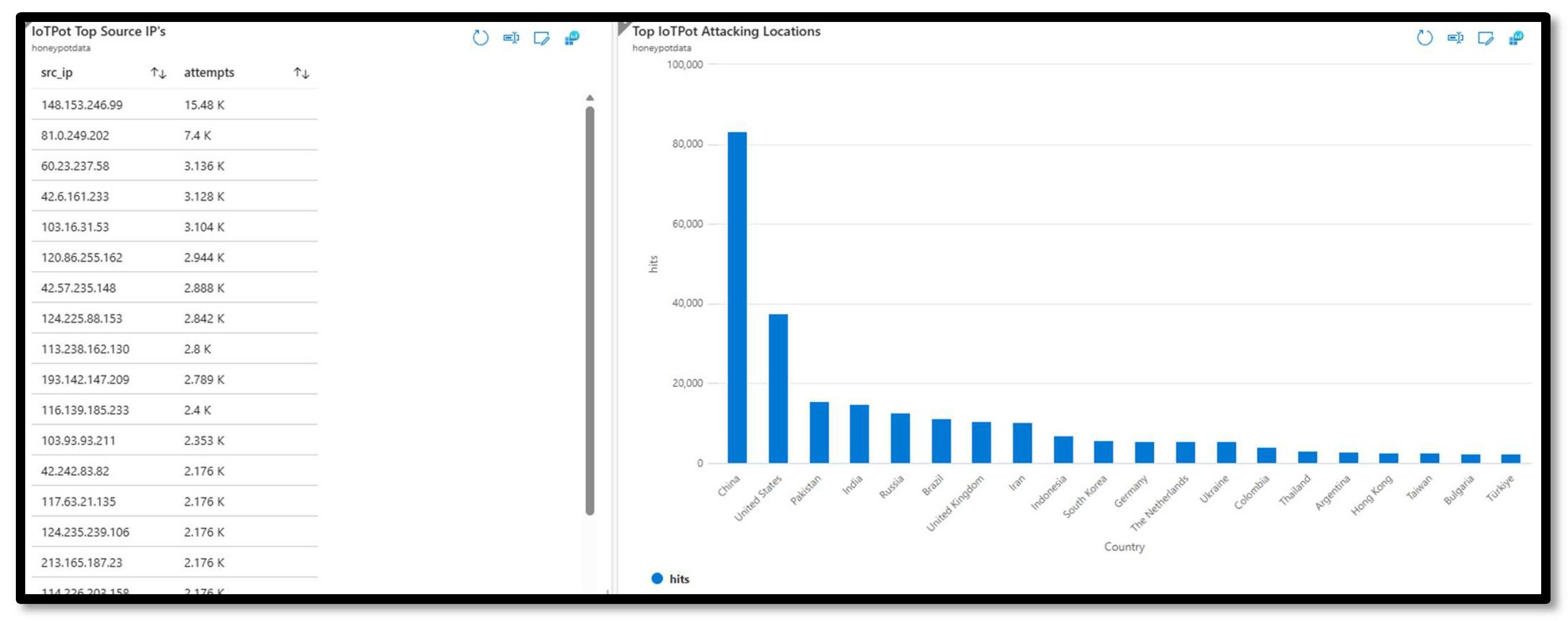Select IP address 113.238.162.130 in the table

tap(85, 349)
